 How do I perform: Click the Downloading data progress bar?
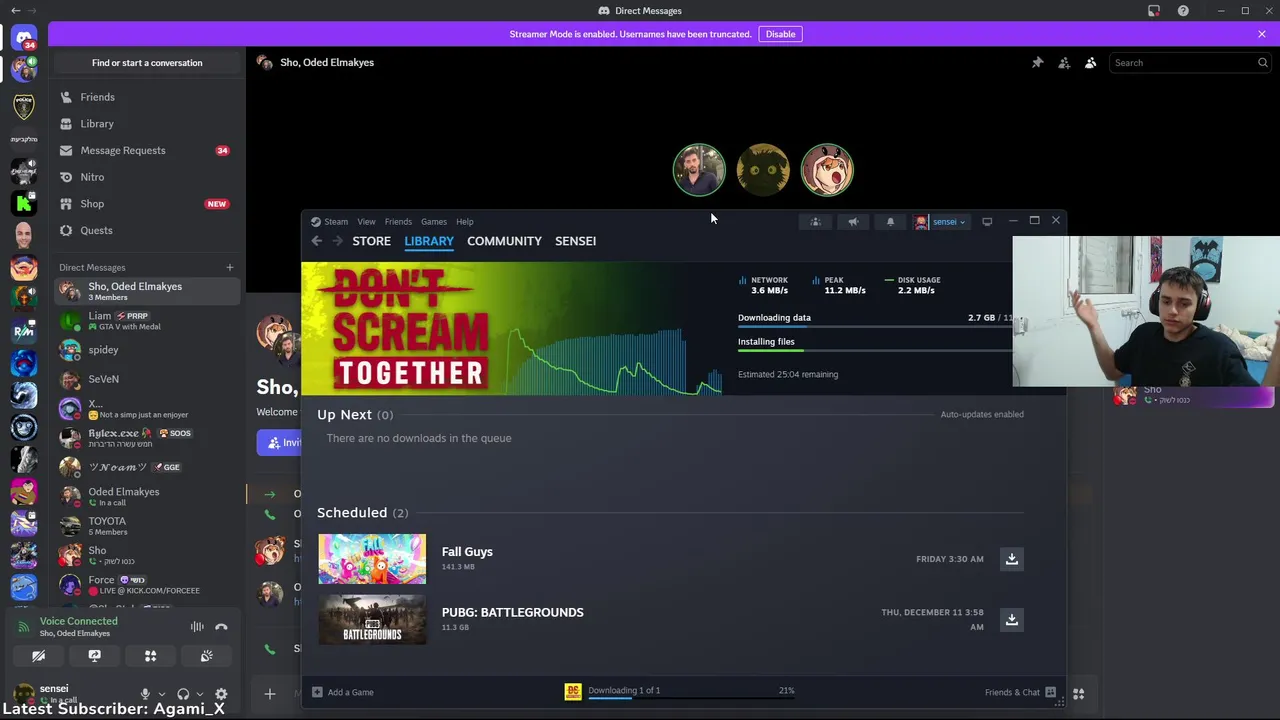(875, 327)
